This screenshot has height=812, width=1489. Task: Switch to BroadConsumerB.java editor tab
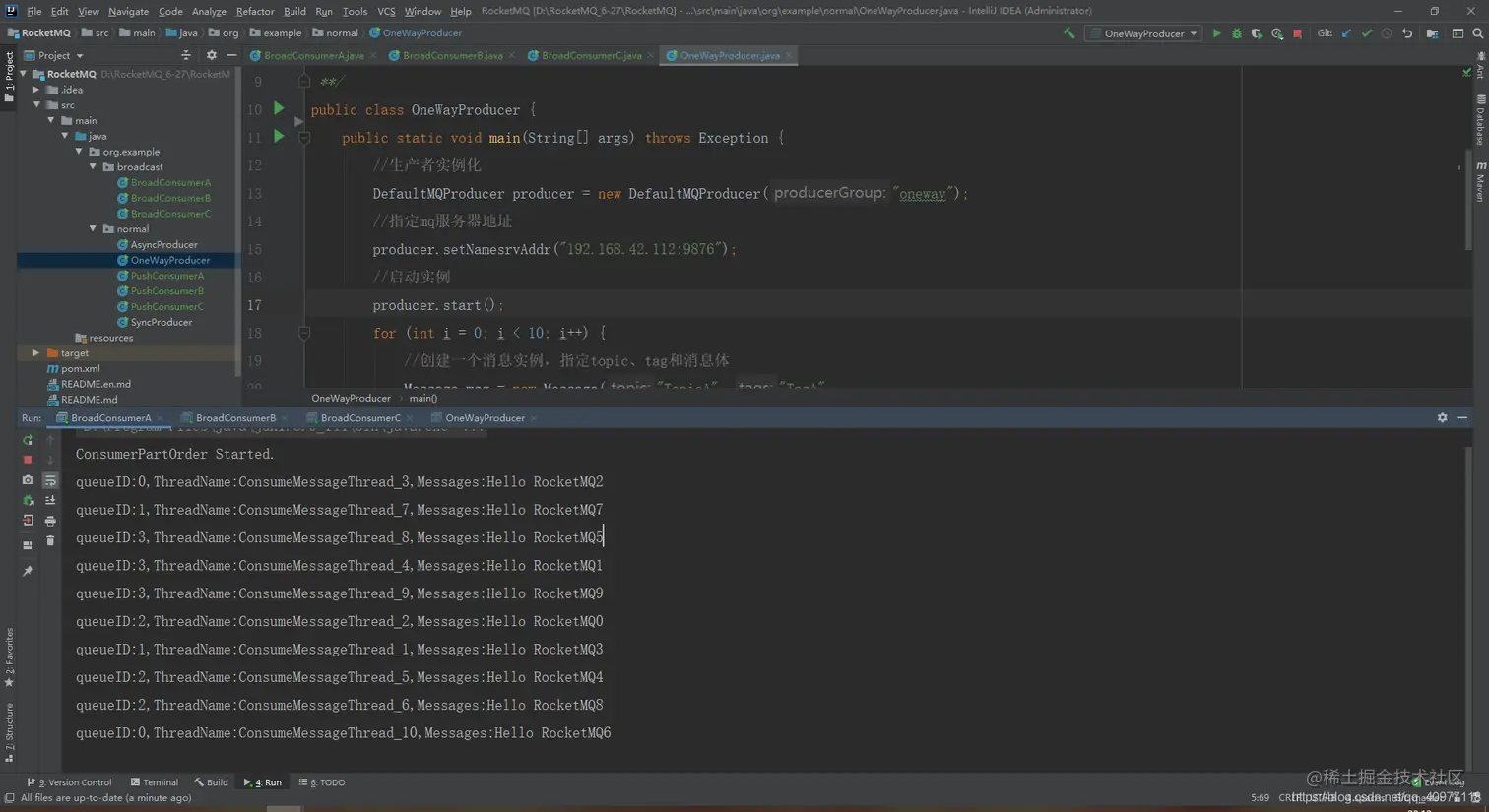pos(452,56)
